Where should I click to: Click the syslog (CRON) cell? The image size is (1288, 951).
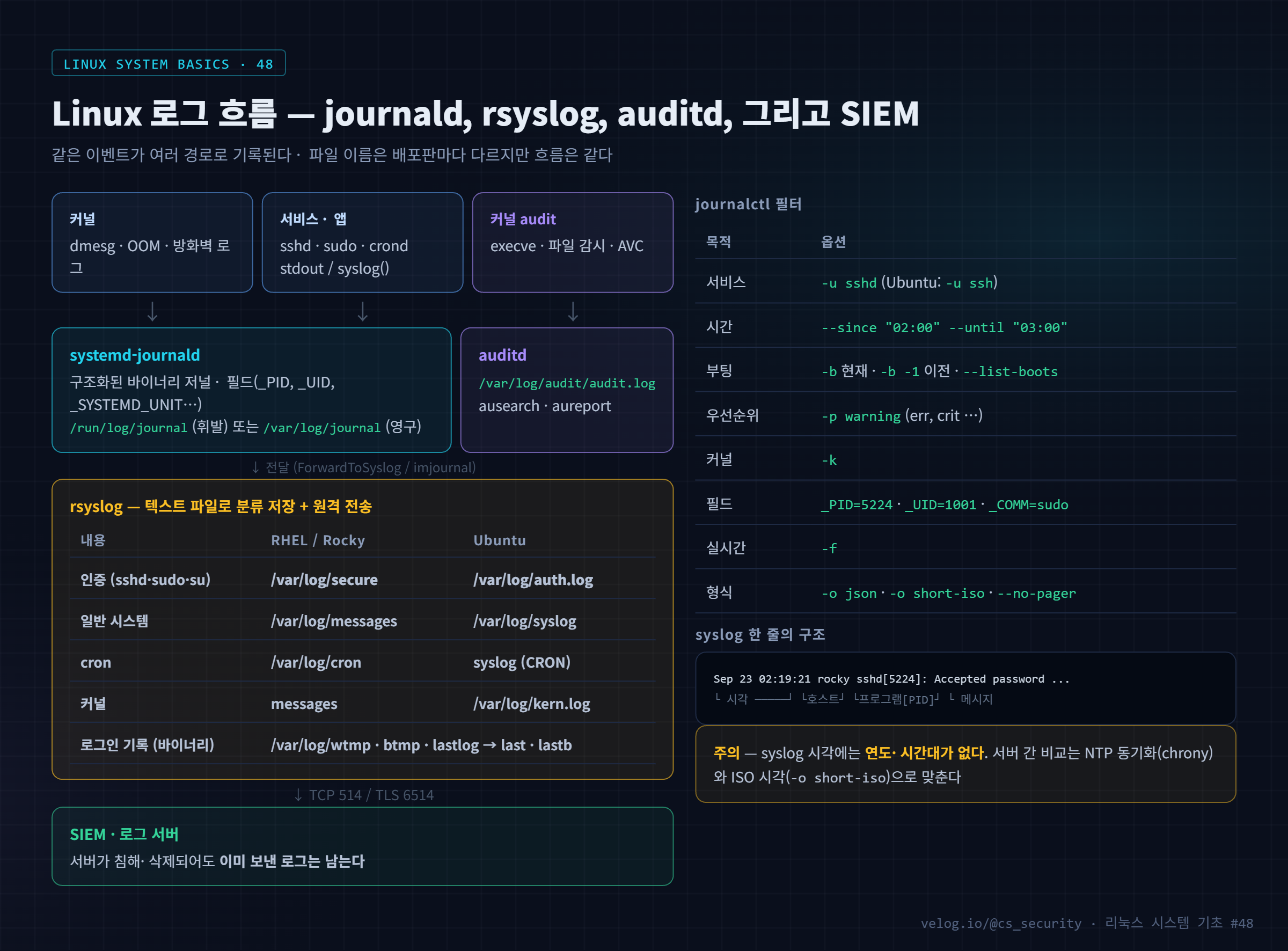coord(522,663)
